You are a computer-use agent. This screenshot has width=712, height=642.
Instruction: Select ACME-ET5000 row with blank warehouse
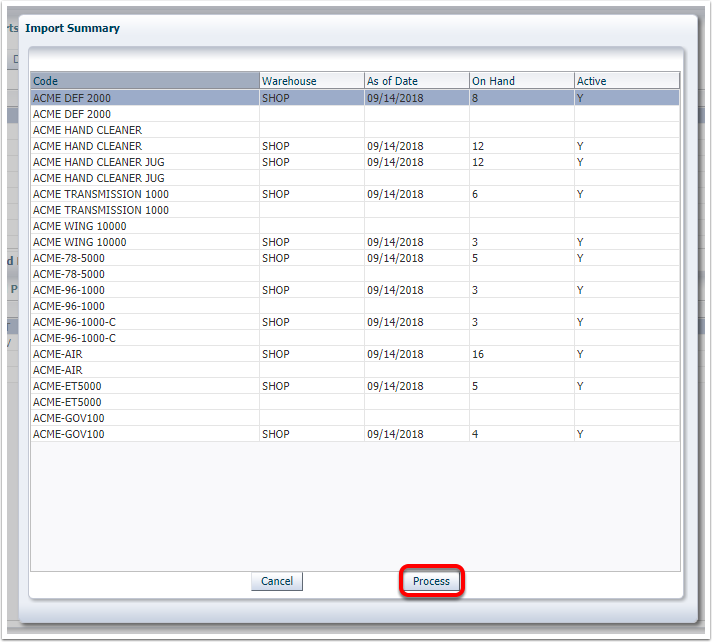pyautogui.click(x=355, y=402)
